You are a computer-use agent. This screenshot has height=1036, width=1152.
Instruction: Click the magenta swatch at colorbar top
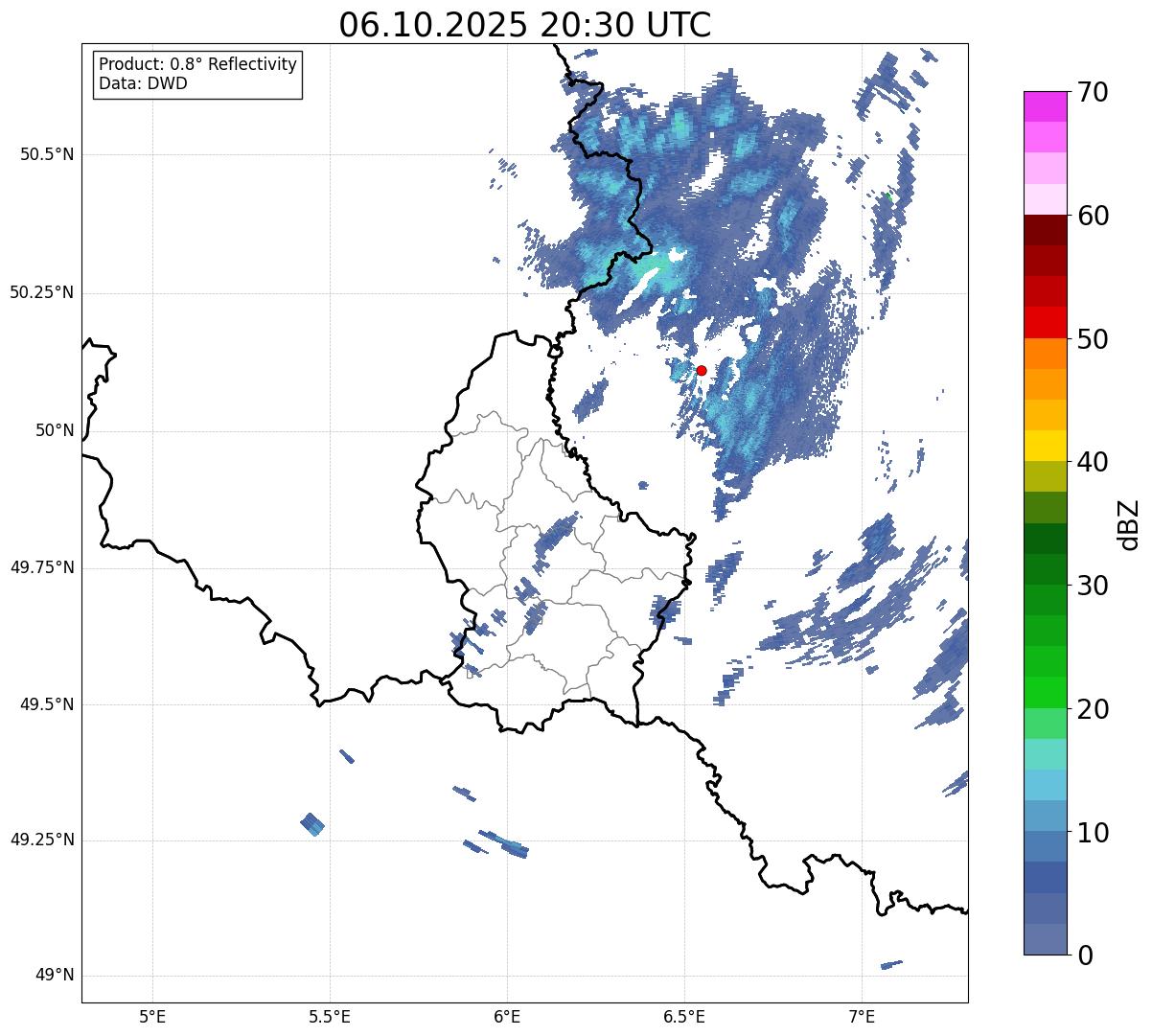[x=1045, y=106]
